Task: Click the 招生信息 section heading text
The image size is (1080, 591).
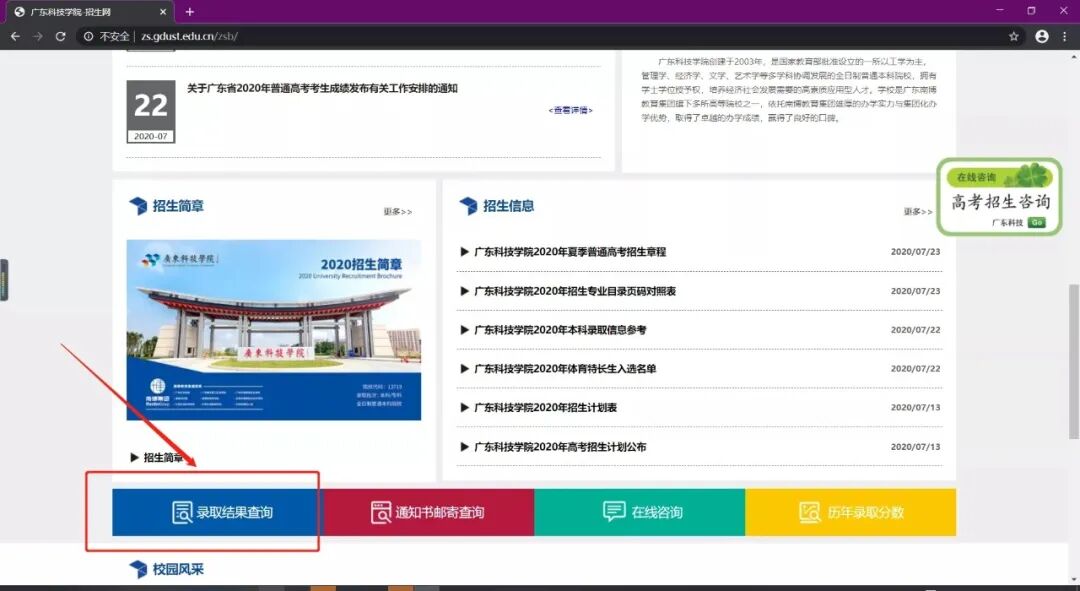Action: pos(508,205)
